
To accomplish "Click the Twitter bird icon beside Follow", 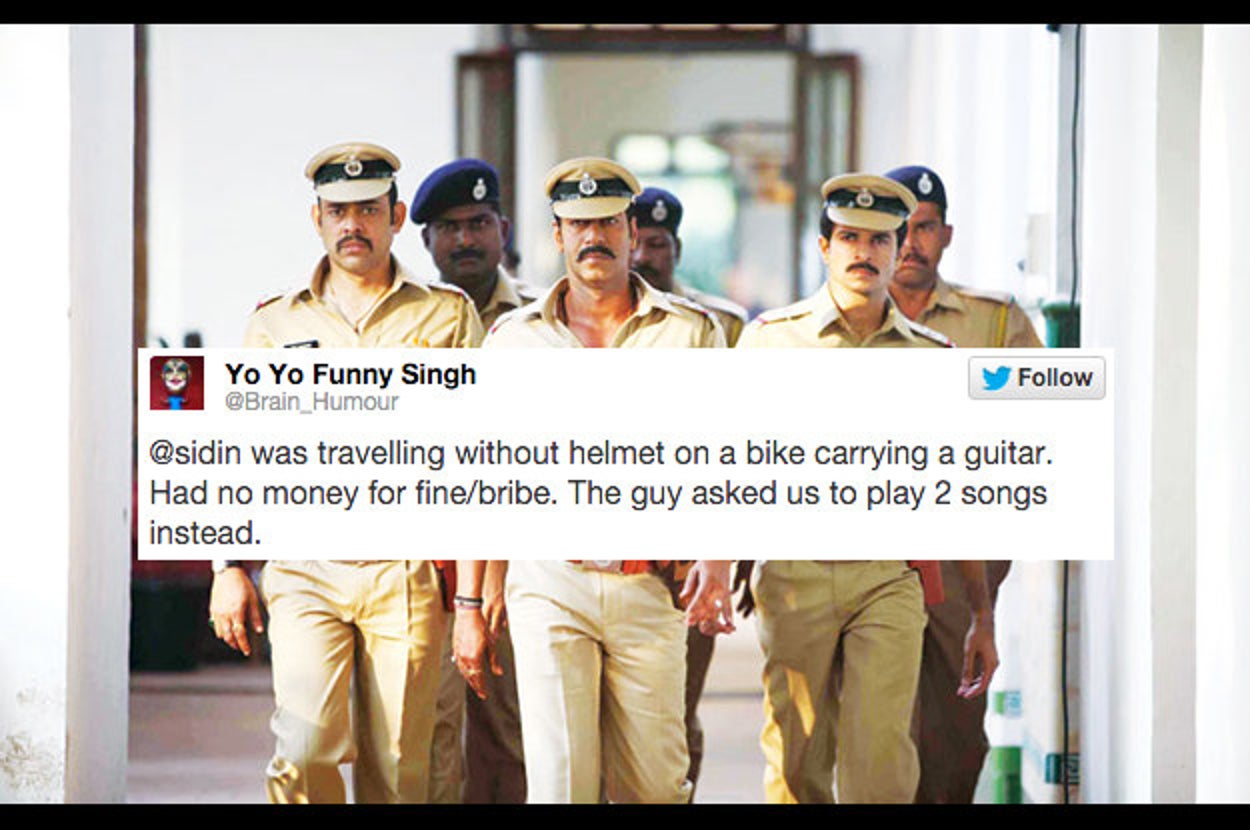I will pos(996,378).
